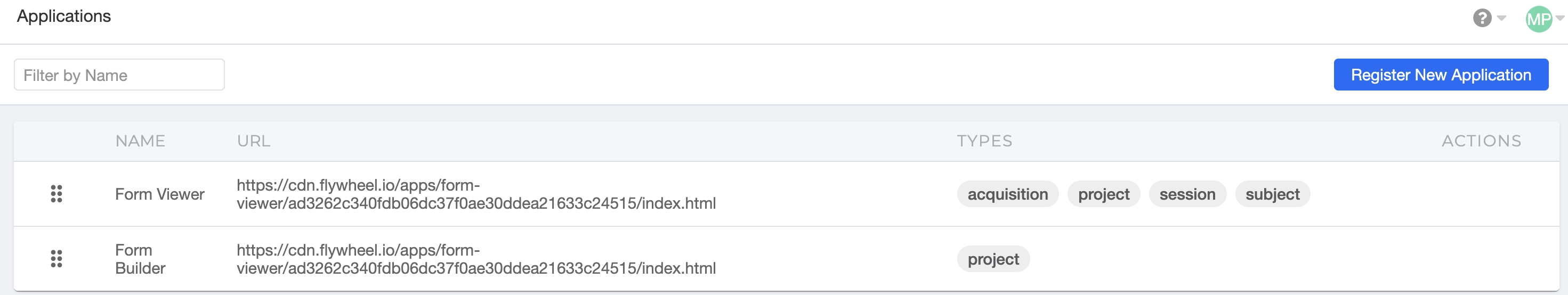Select the Form Builder project tag
This screenshot has height=295, width=1568.
pos(993,259)
